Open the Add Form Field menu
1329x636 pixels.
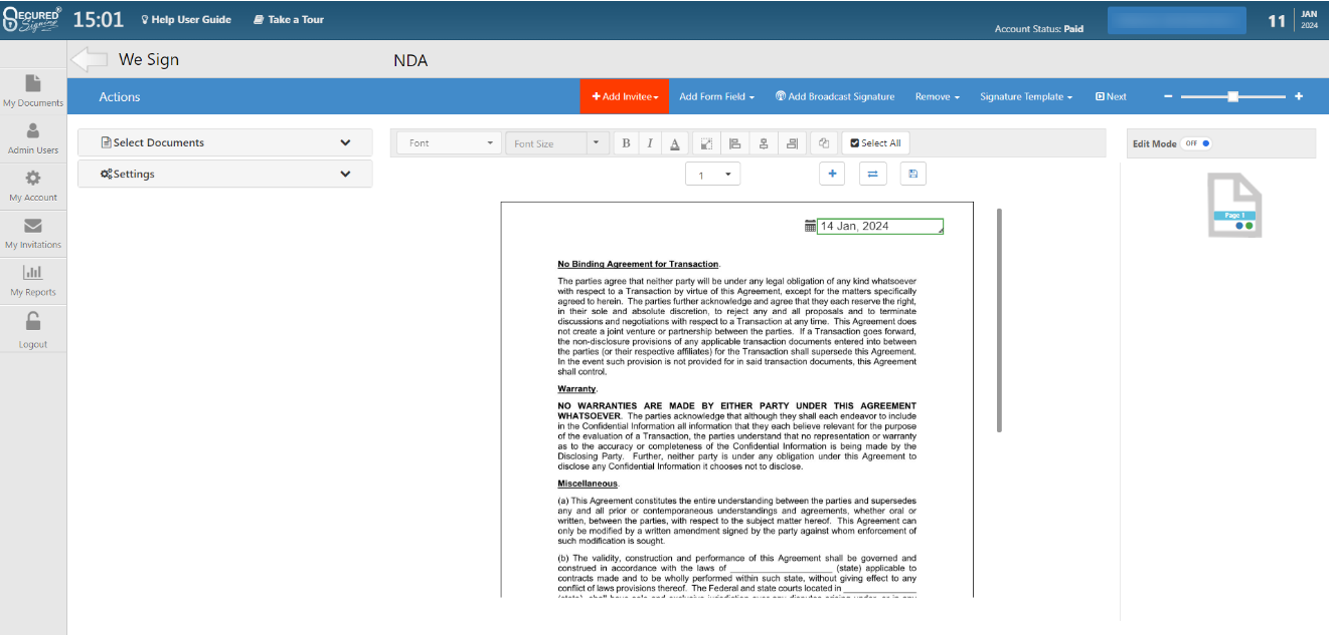(x=716, y=97)
